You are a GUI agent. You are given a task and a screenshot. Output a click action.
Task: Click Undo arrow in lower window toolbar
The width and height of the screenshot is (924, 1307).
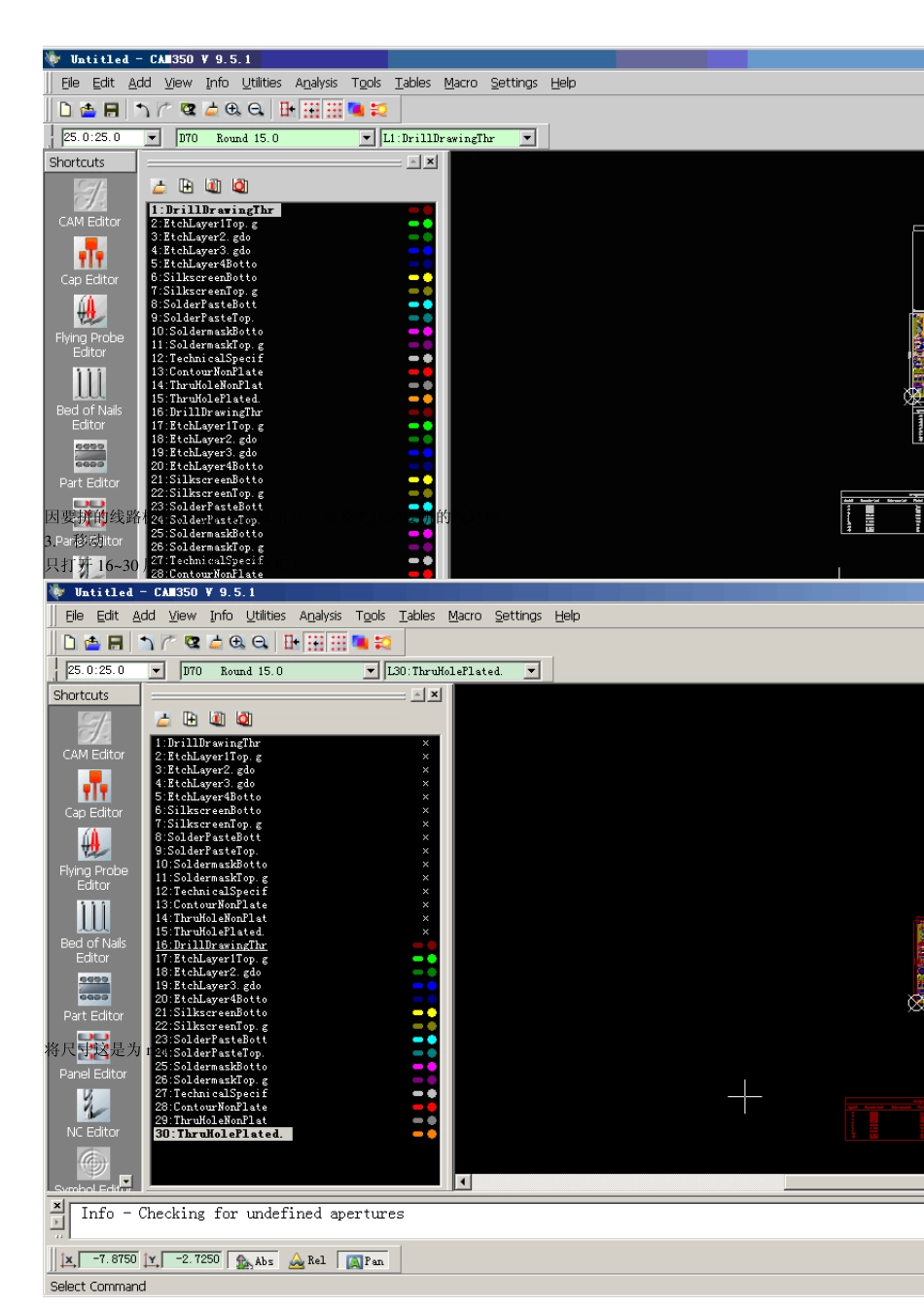146,643
